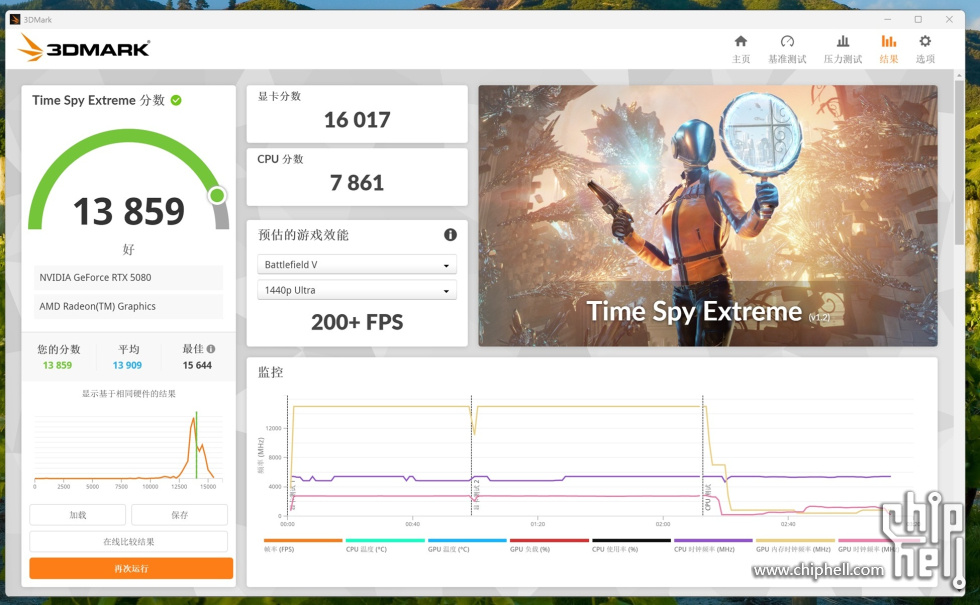Click the 加载 load button
980x605 pixels.
point(78,515)
